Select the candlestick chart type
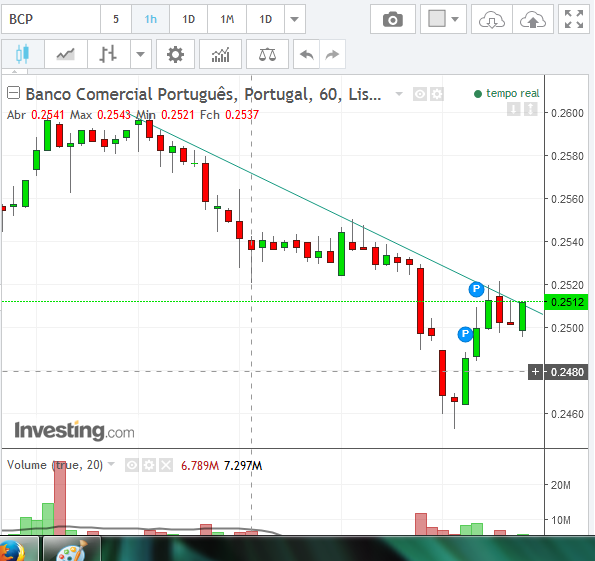The width and height of the screenshot is (595, 561). (23, 54)
